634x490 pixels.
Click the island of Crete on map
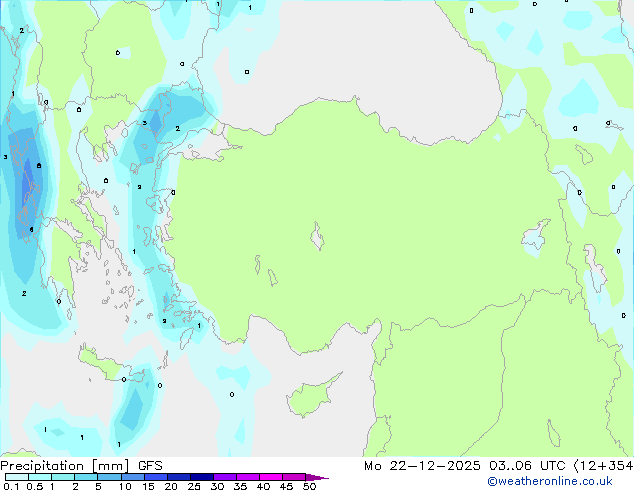(109, 365)
